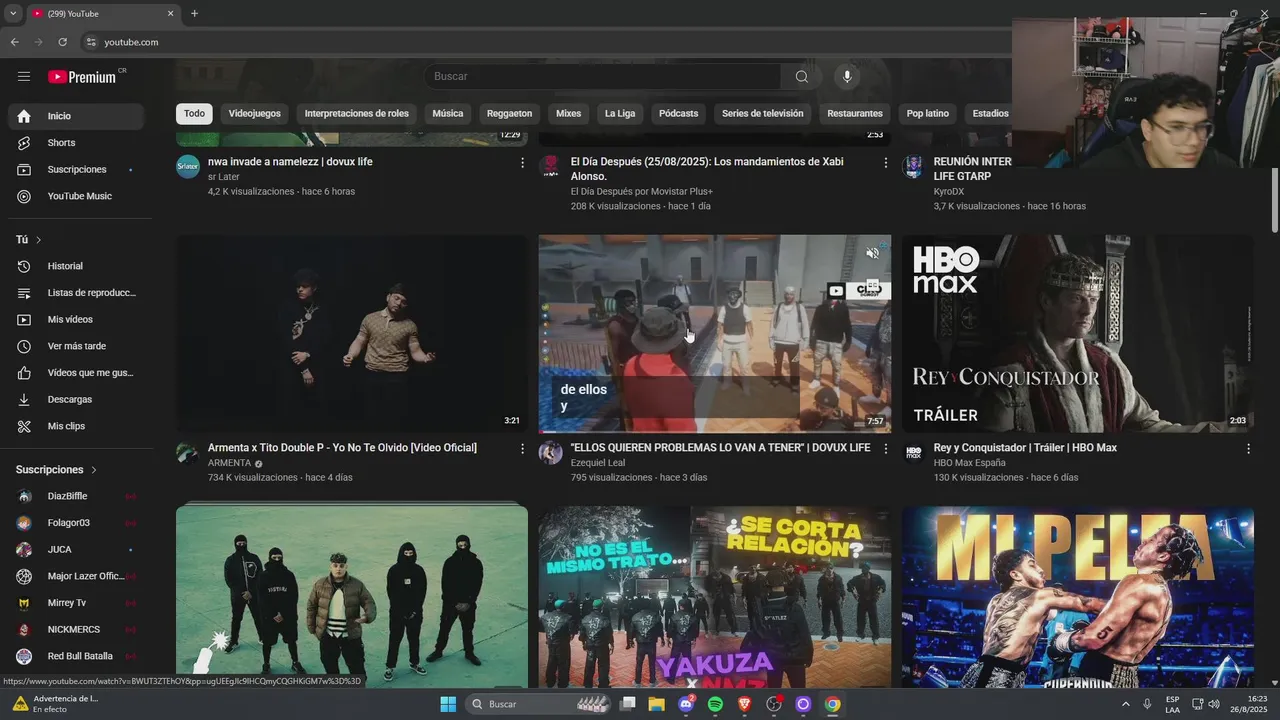Select the Pódcasts filter chip
1280x720 pixels.
click(x=678, y=114)
